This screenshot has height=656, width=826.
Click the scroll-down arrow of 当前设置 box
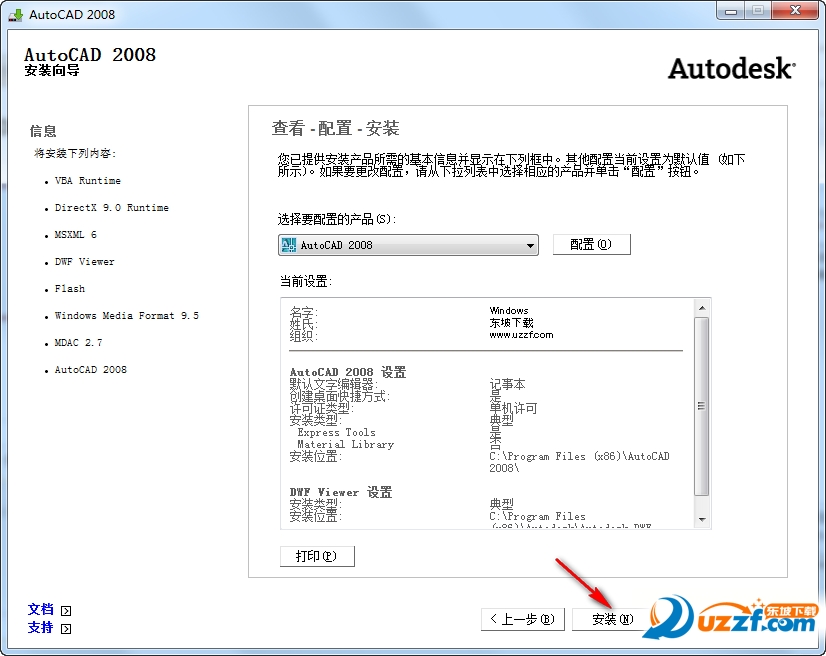pos(702,520)
